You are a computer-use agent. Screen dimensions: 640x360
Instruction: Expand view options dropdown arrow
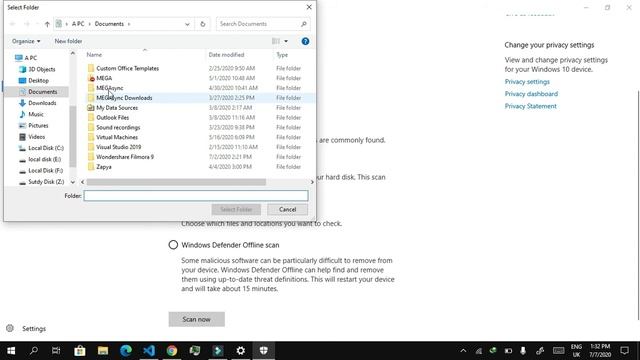(x=286, y=41)
